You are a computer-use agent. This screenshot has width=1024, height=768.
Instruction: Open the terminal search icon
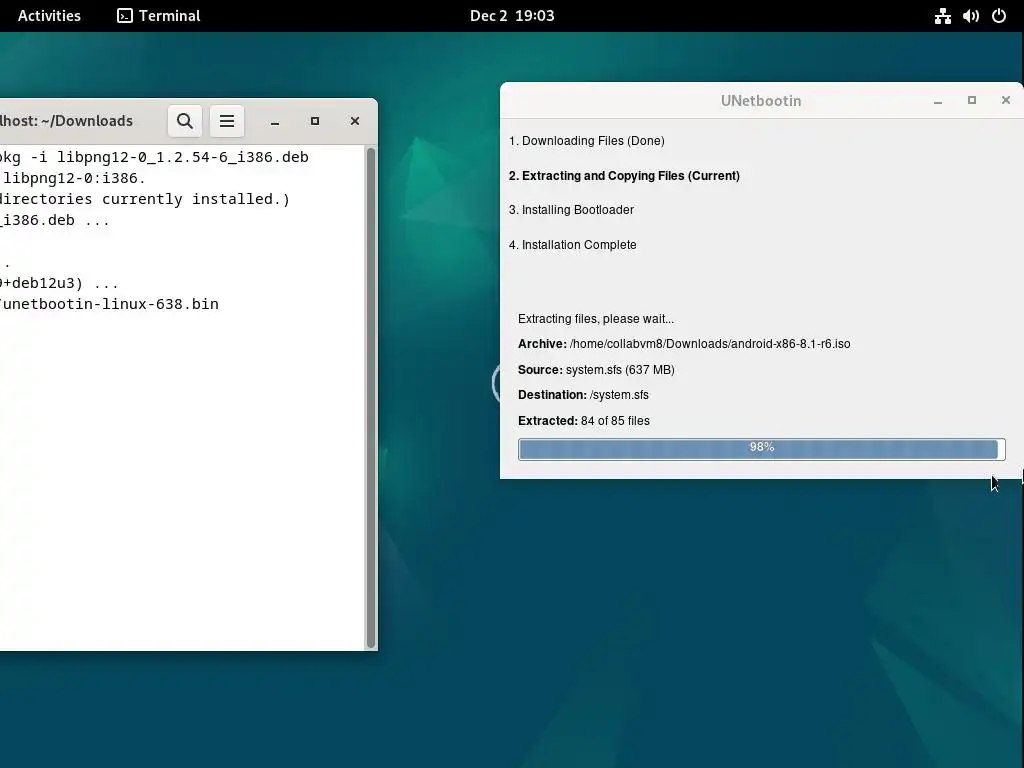[185, 121]
